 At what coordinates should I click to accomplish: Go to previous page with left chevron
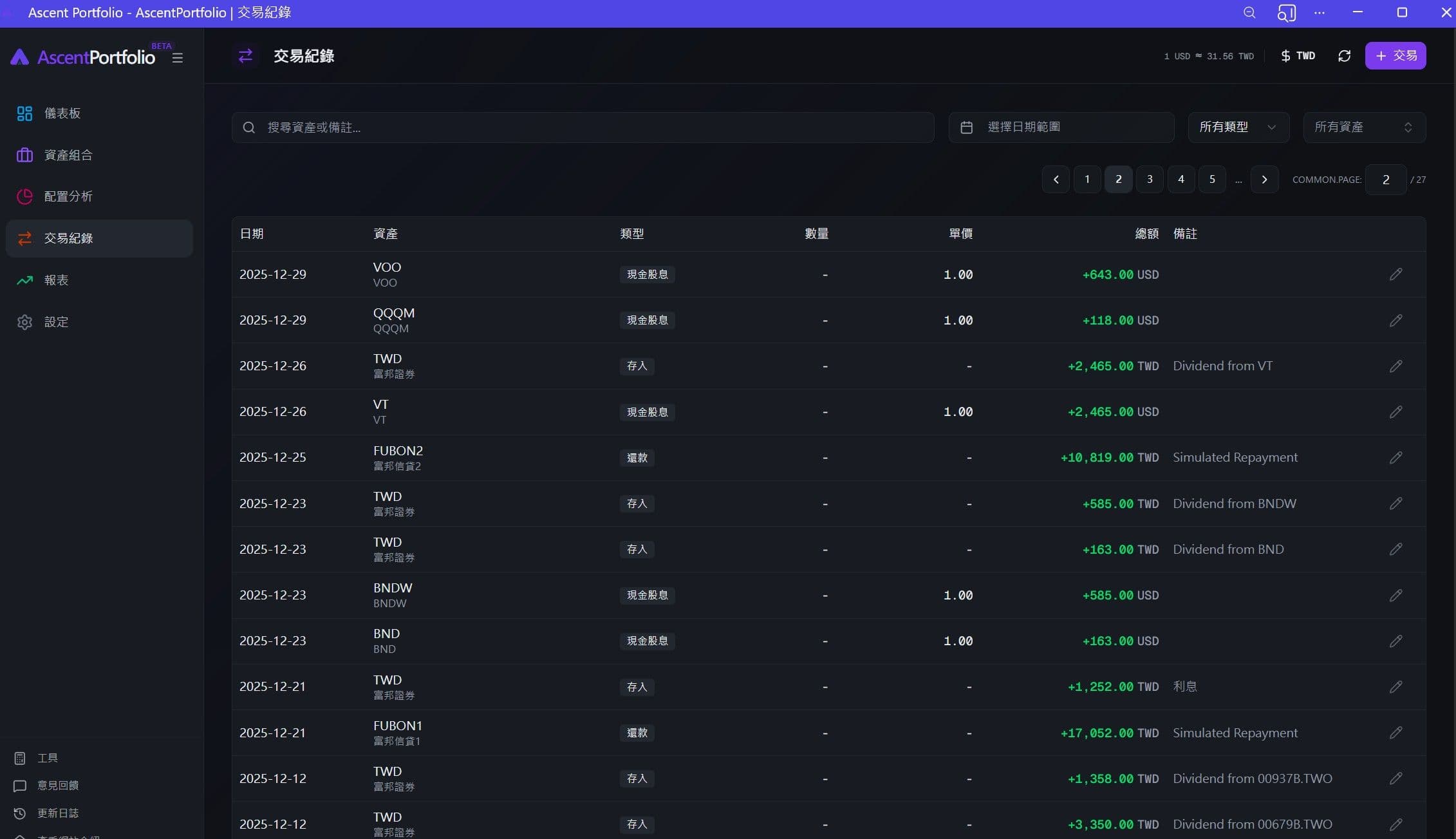(1056, 180)
